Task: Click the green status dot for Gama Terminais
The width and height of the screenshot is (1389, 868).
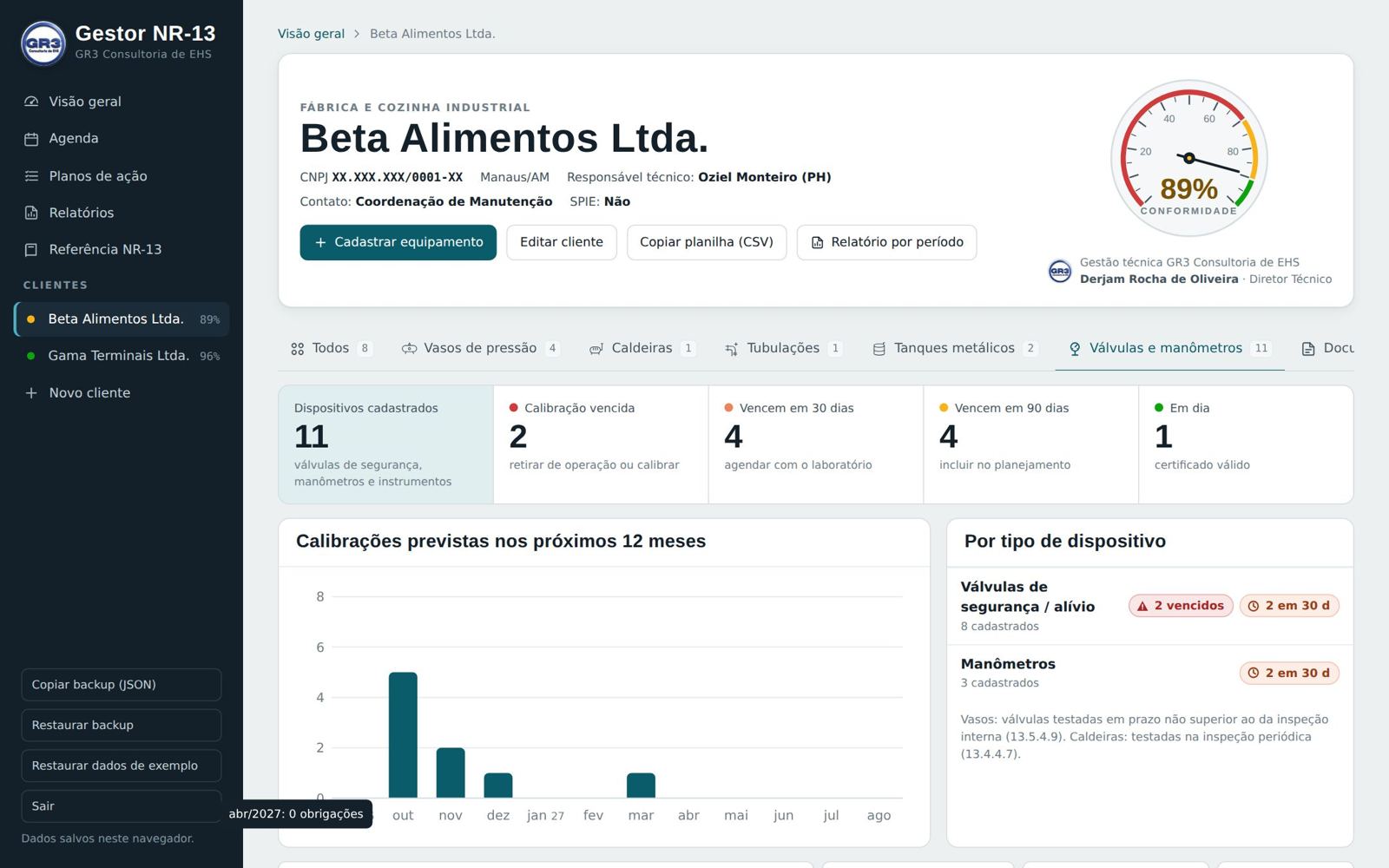Action: pos(31,356)
